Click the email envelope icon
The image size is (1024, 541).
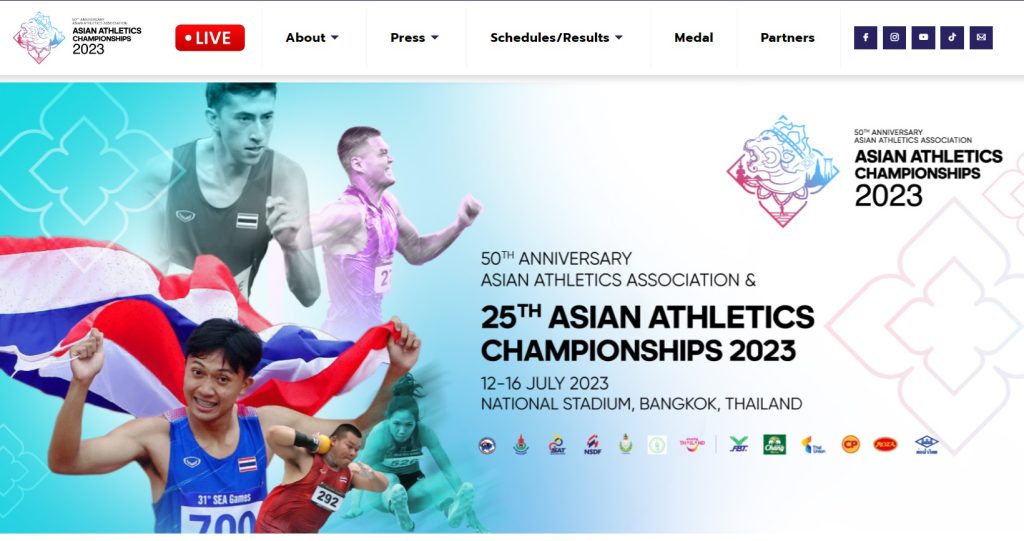point(981,38)
